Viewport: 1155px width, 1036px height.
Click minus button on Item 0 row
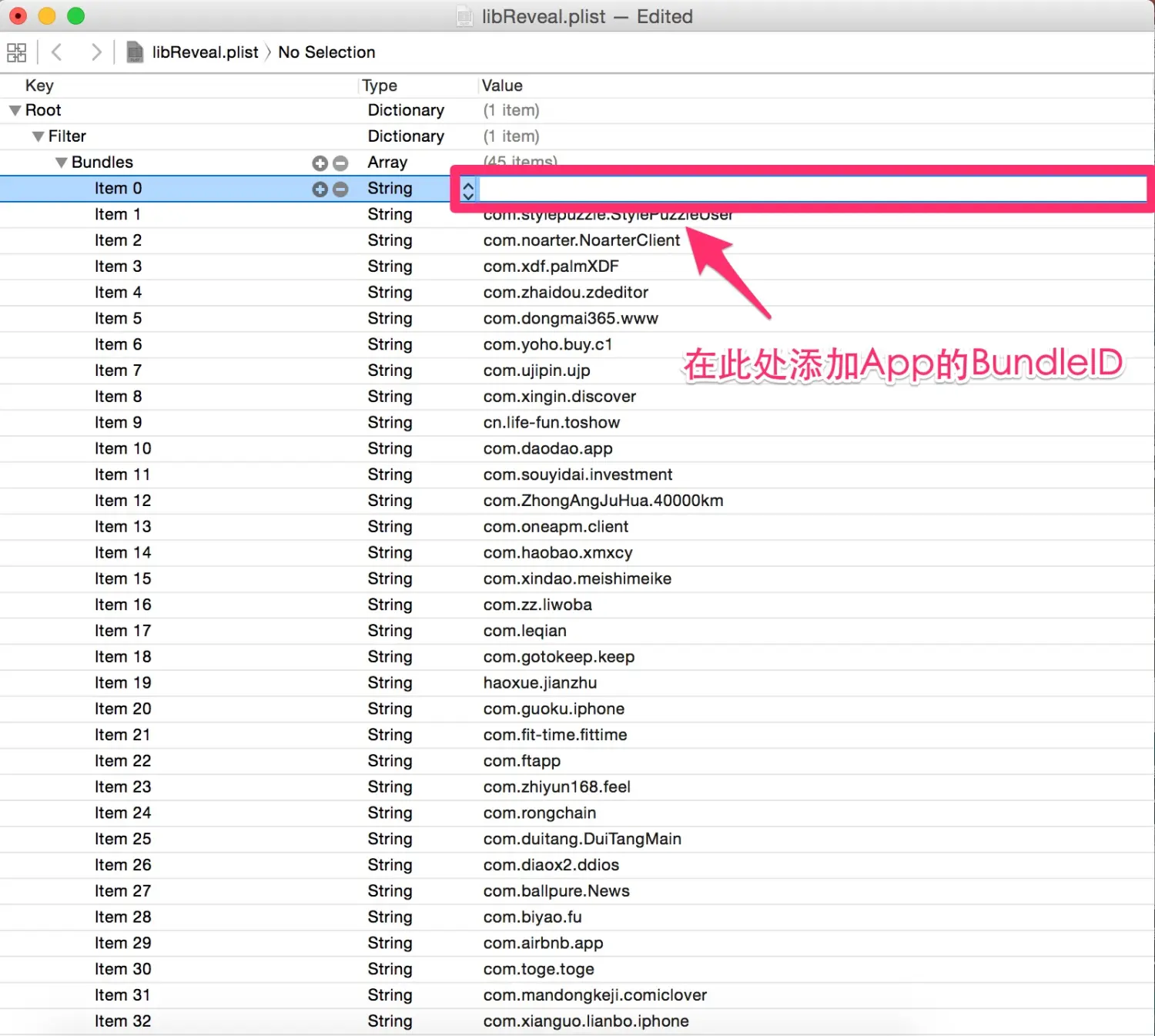(x=340, y=189)
